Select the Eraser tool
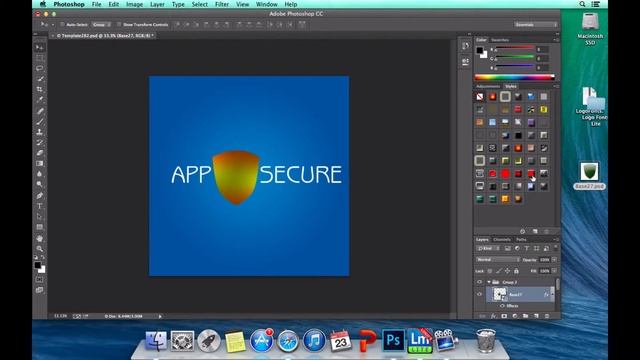640x360 pixels. tap(40, 153)
